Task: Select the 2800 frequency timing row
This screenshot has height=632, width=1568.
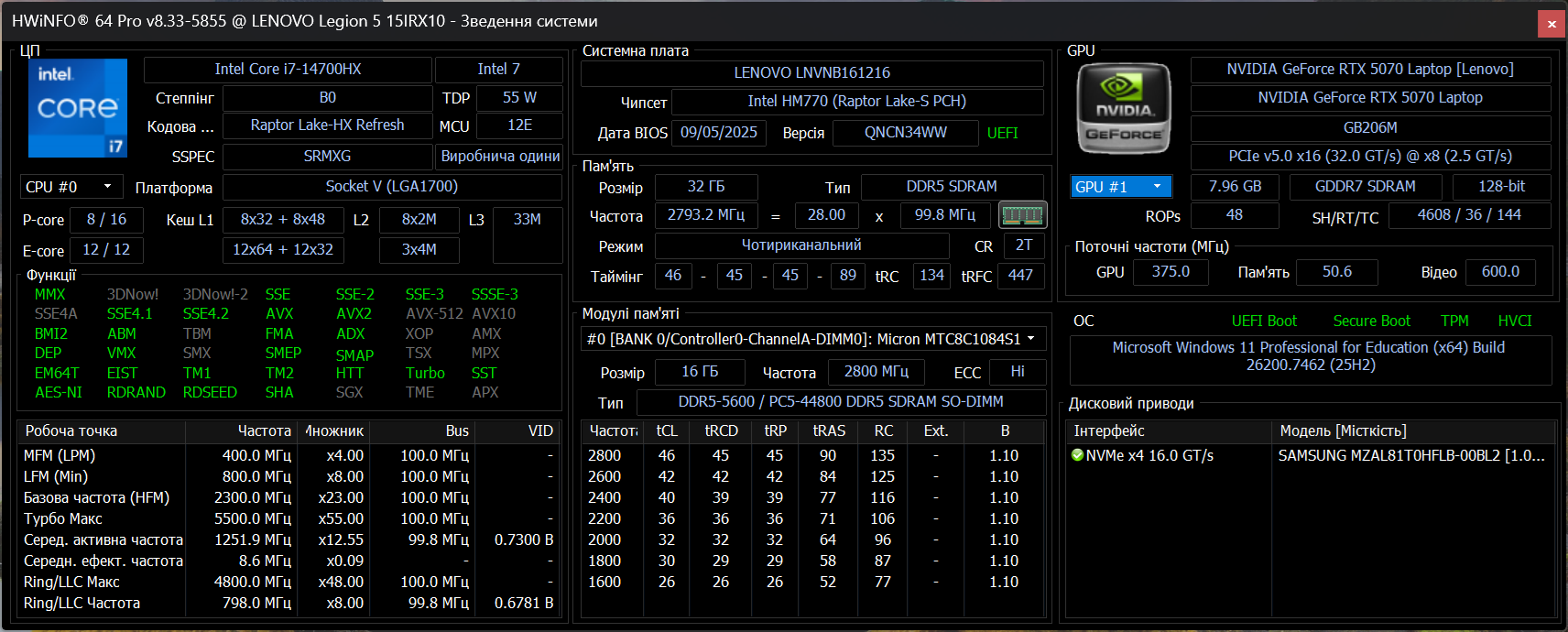Action: [x=604, y=455]
